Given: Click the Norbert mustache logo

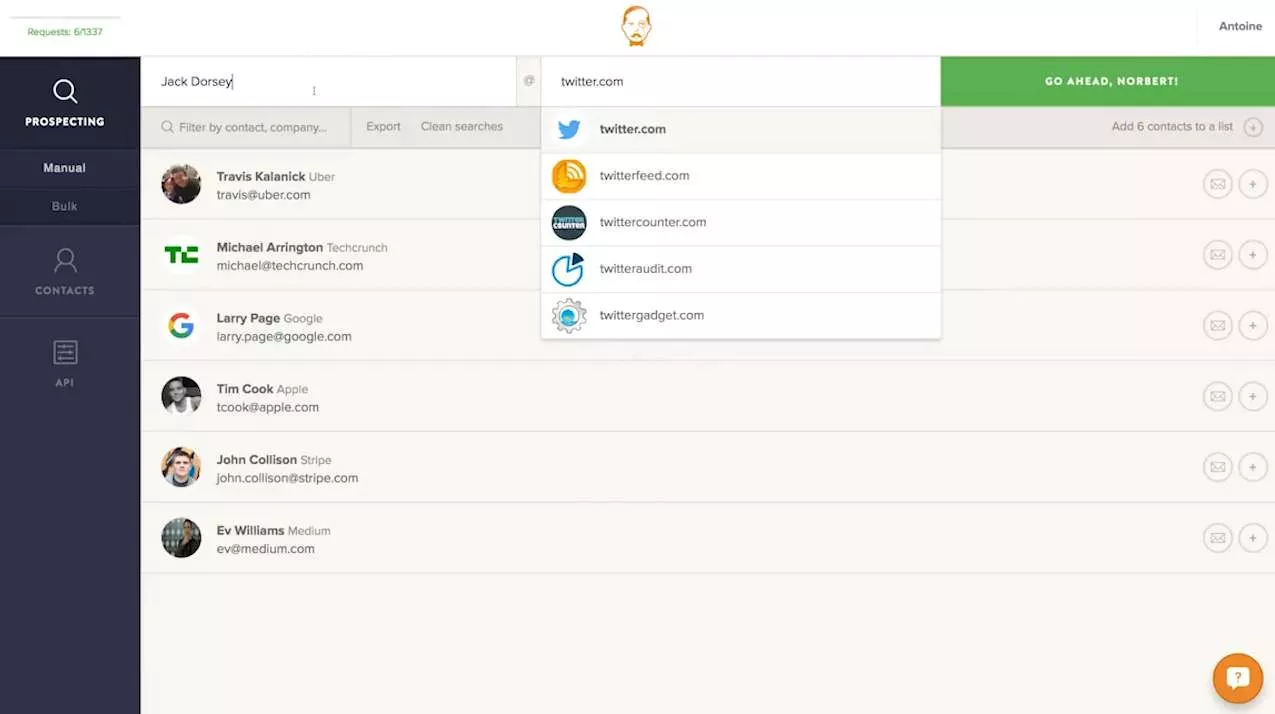Looking at the screenshot, I should click(x=636, y=27).
